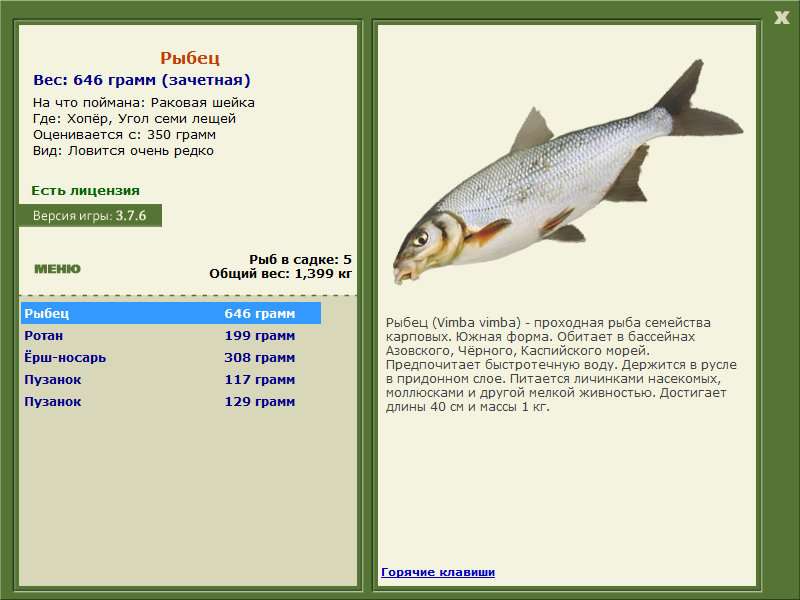Select the Пузанок 117 грамм row
Viewport: 800px width, 600px height.
pyautogui.click(x=171, y=380)
